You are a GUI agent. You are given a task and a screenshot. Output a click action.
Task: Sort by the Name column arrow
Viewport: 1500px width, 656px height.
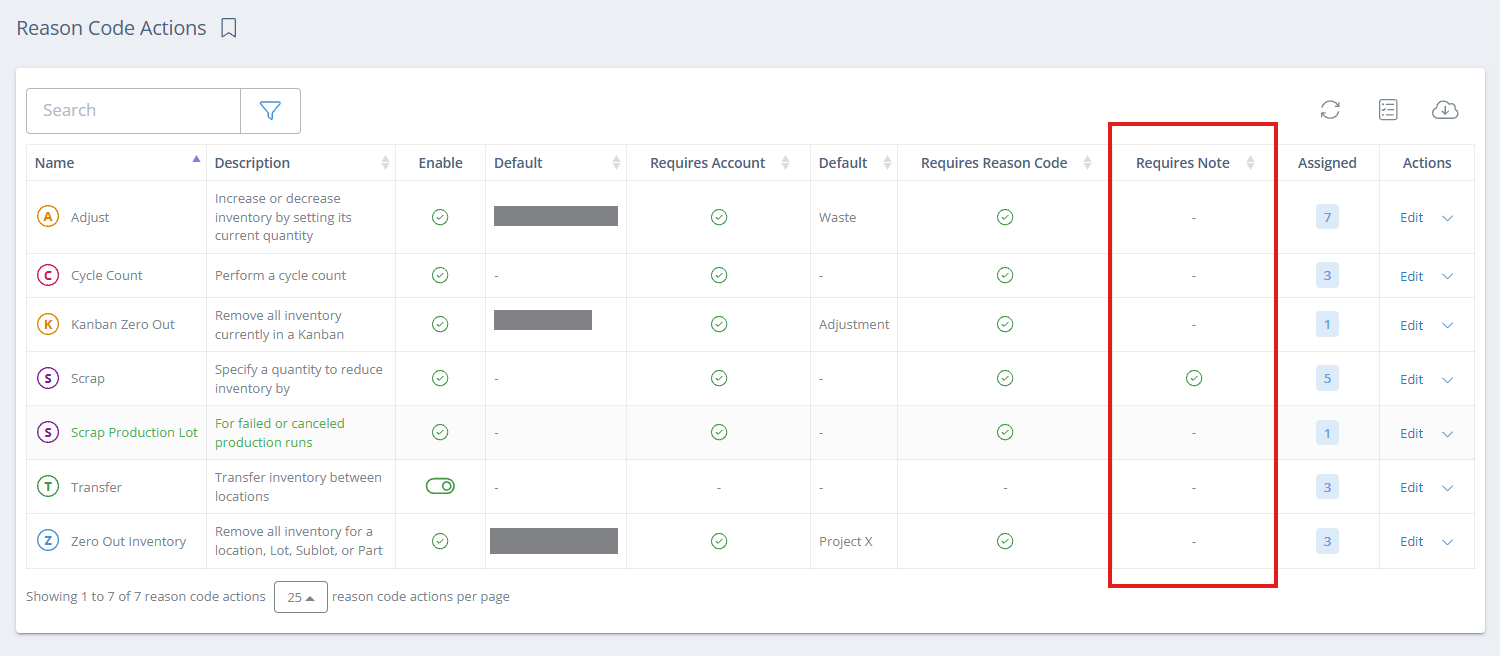click(x=196, y=159)
